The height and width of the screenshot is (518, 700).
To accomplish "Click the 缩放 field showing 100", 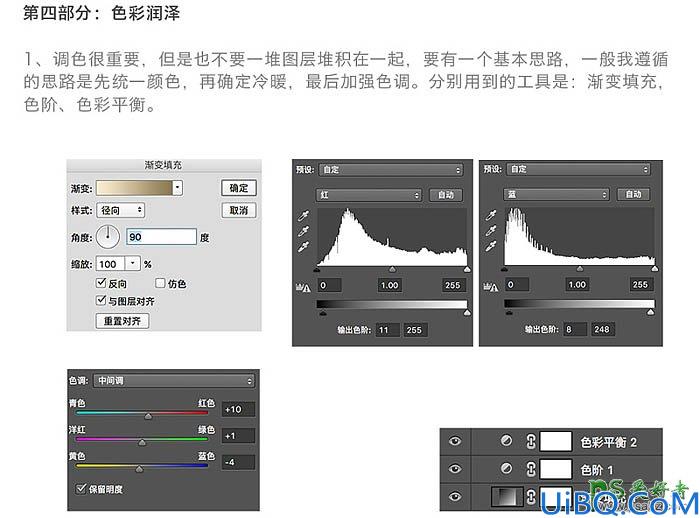I will coord(111,264).
